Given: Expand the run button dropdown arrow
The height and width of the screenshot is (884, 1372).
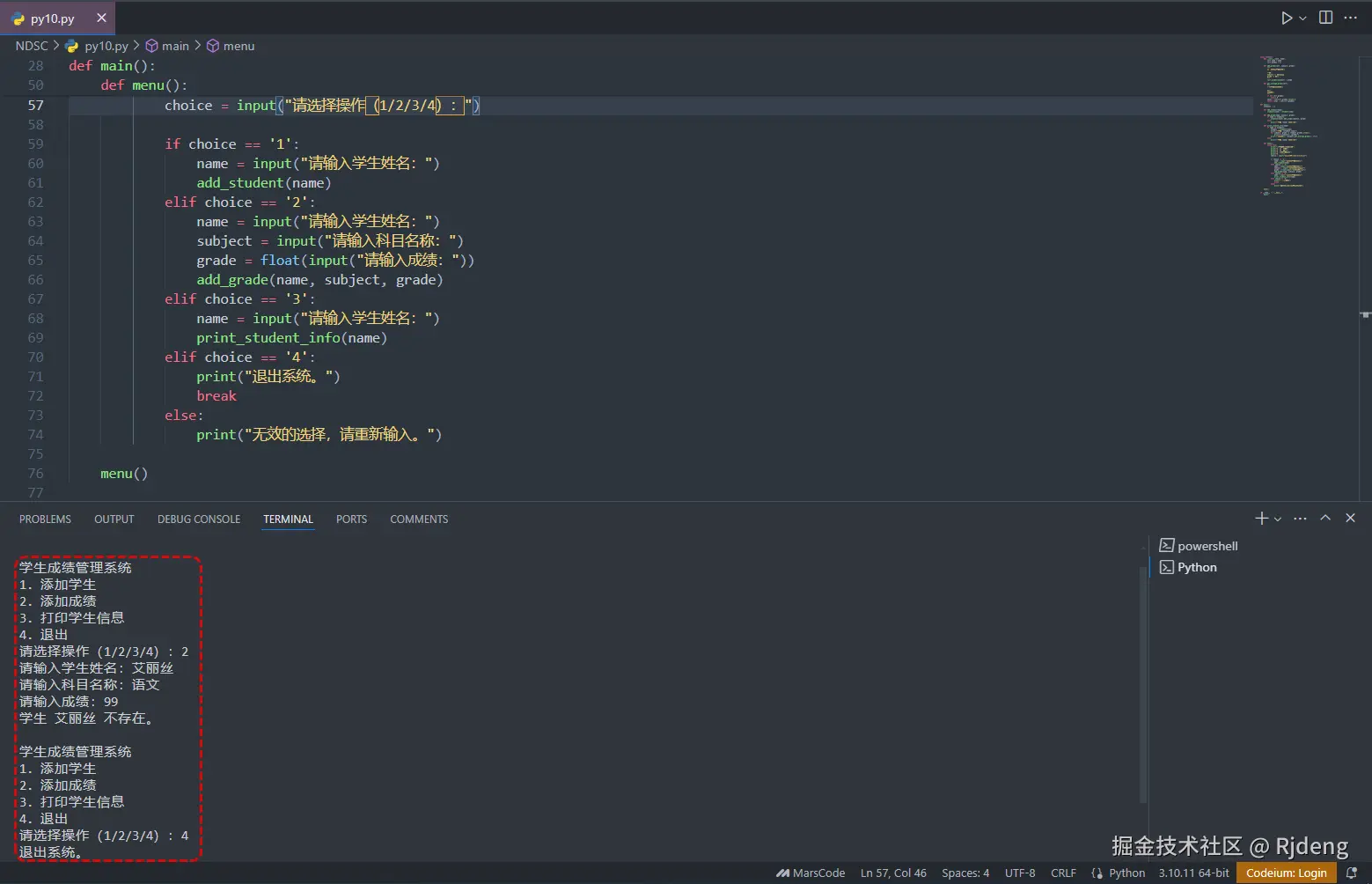Looking at the screenshot, I should click(1303, 18).
